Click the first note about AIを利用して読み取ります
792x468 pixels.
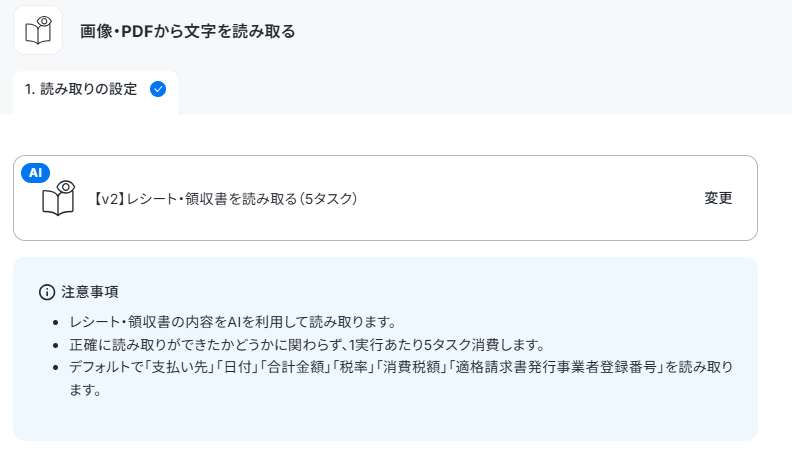(233, 322)
